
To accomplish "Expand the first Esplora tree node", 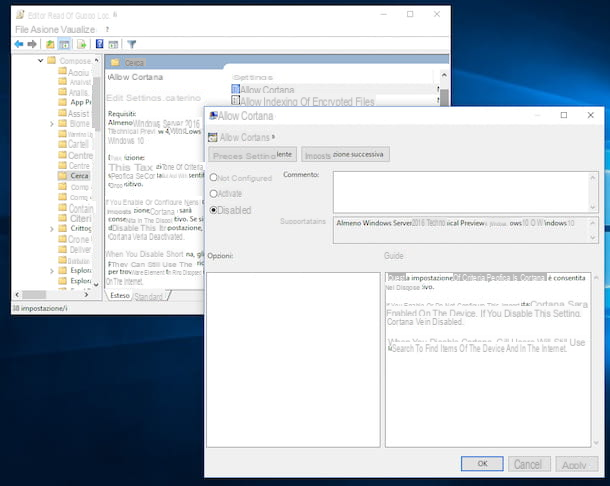I will click(51, 271).
